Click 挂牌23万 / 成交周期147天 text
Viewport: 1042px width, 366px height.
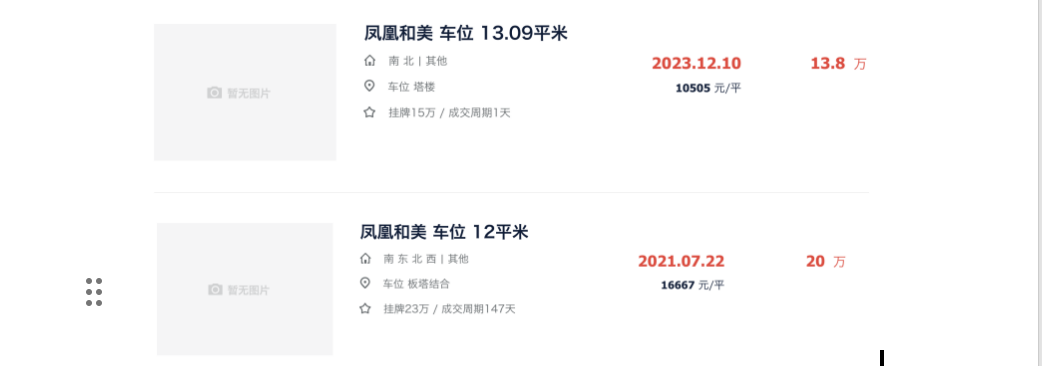449,309
